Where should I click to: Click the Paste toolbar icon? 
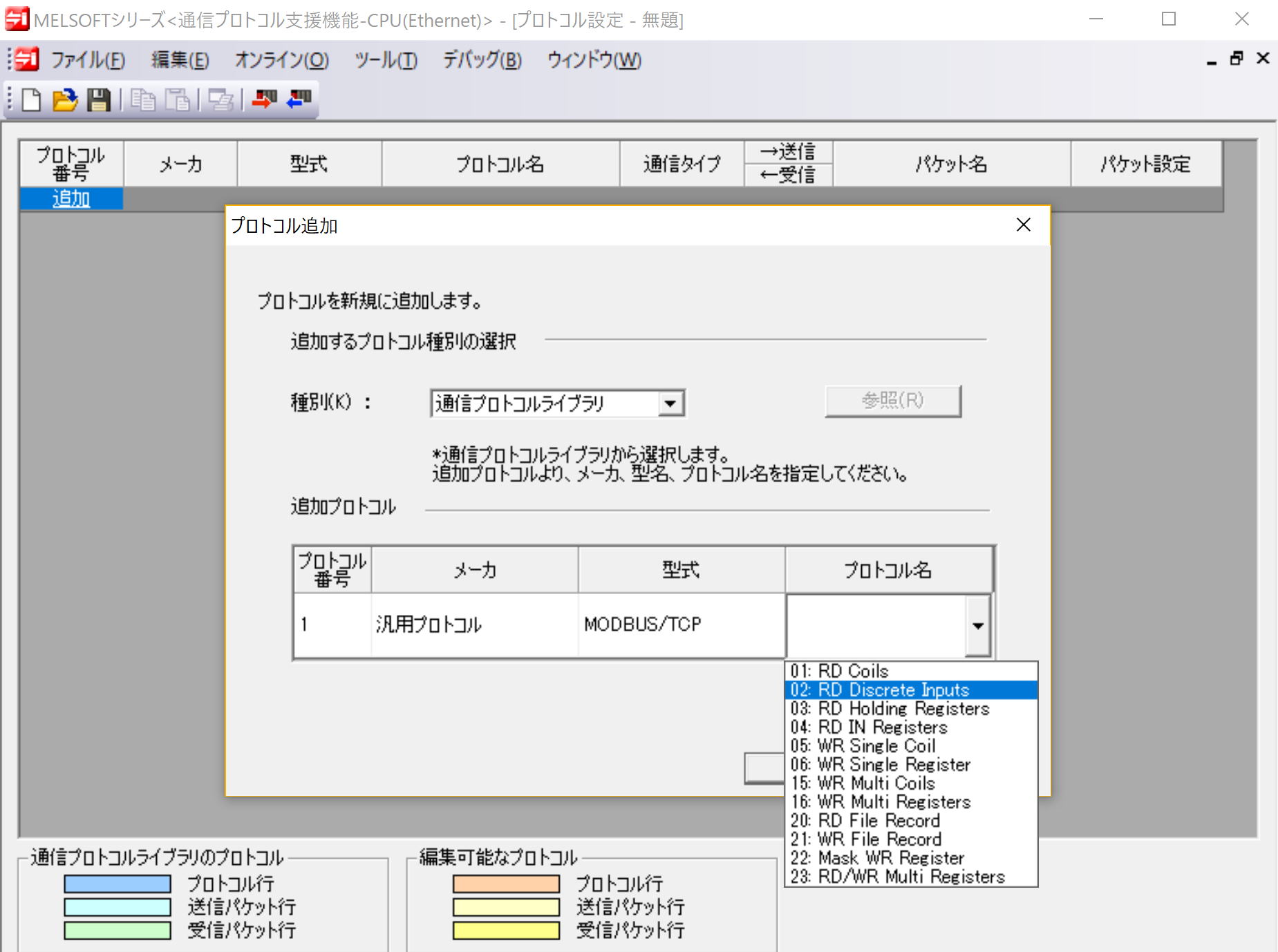point(178,100)
